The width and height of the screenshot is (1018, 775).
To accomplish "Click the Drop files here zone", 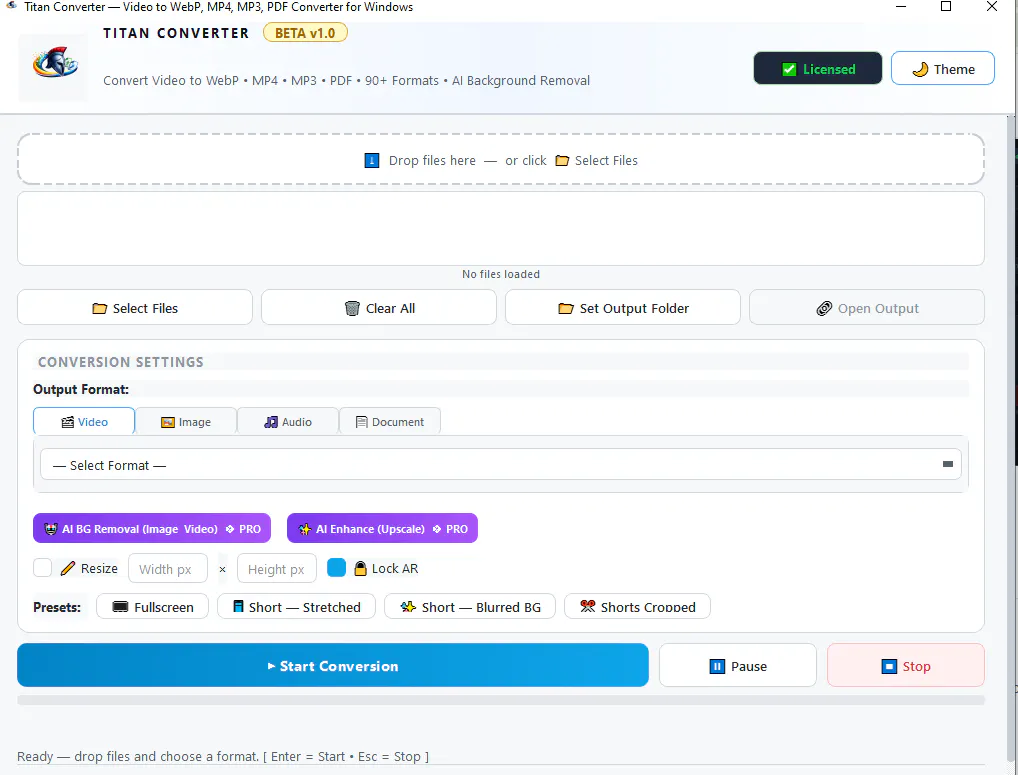I will (x=501, y=160).
